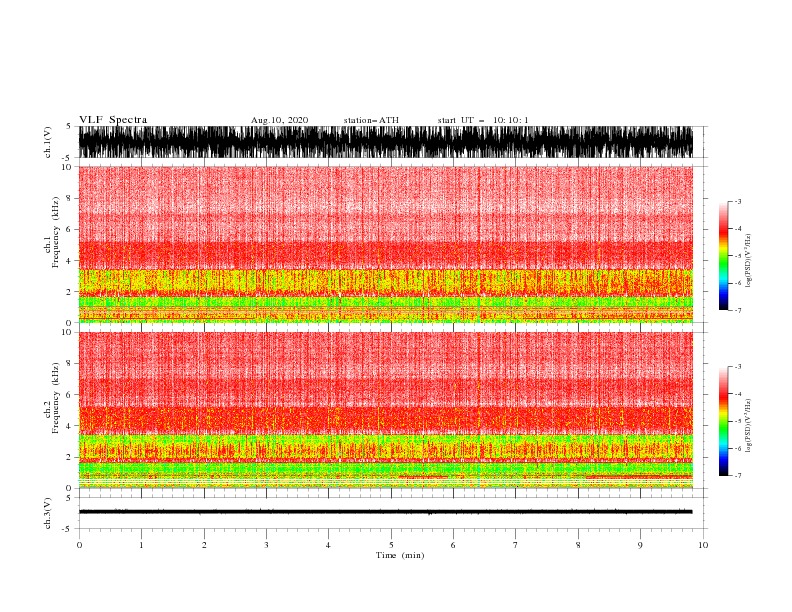Click the time axis tick label "2"
Viewport: 792px width, 612px height.
pyautogui.click(x=204, y=545)
